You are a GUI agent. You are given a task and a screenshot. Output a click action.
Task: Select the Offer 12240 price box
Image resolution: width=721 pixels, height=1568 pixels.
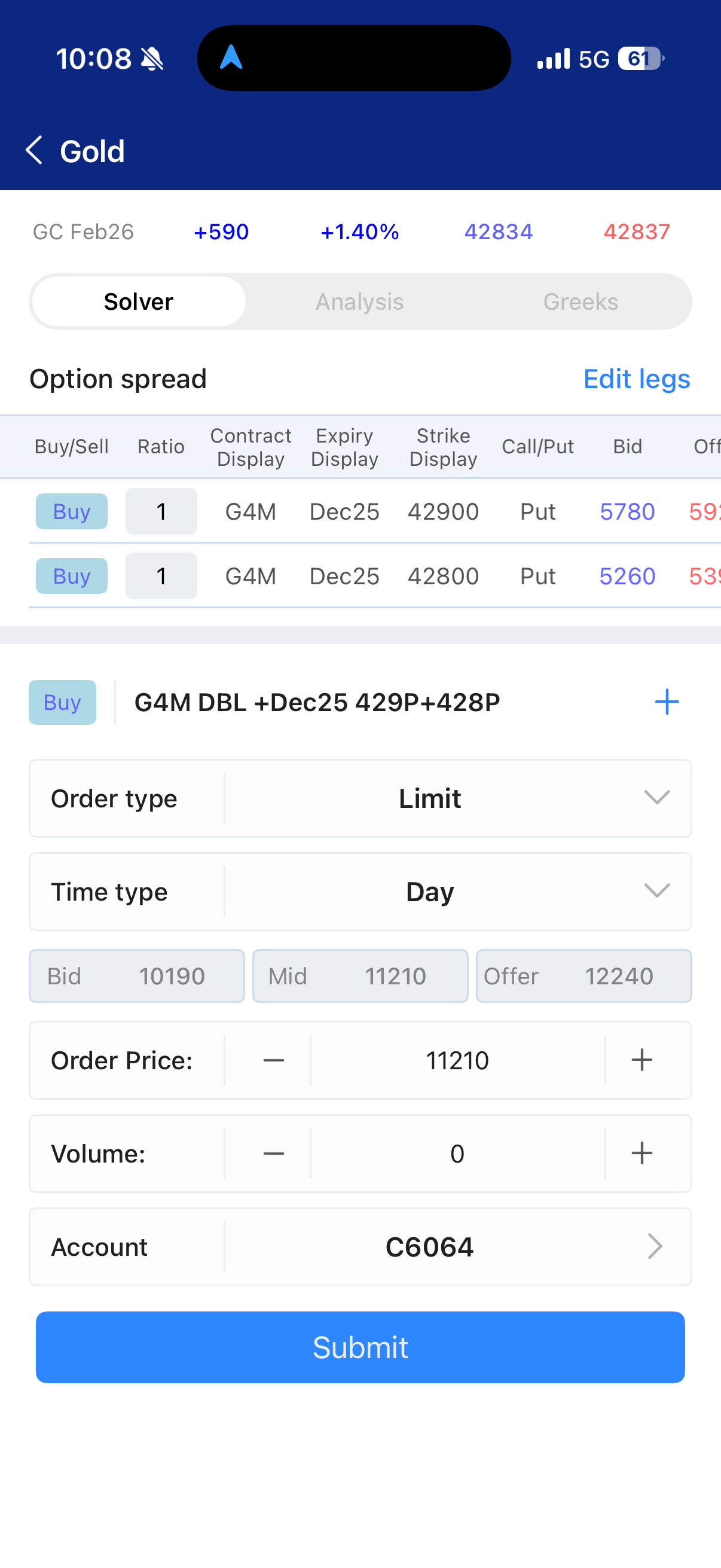pyautogui.click(x=583, y=976)
